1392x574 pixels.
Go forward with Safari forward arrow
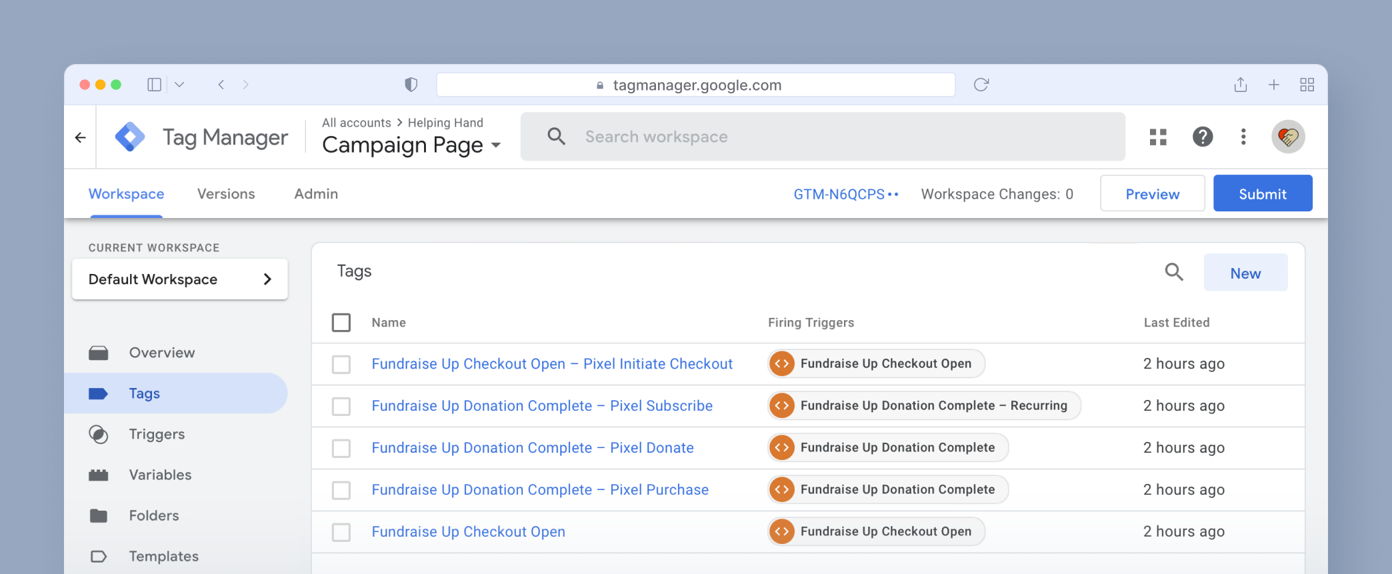tap(246, 85)
